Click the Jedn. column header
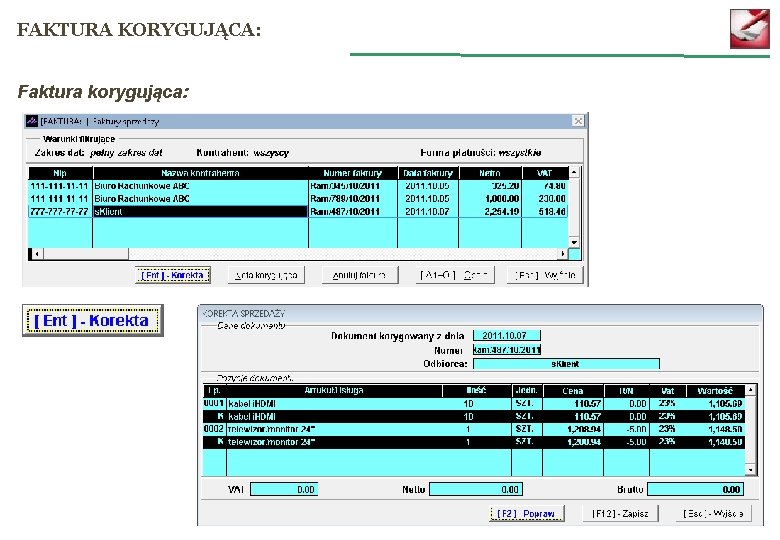 527,390
